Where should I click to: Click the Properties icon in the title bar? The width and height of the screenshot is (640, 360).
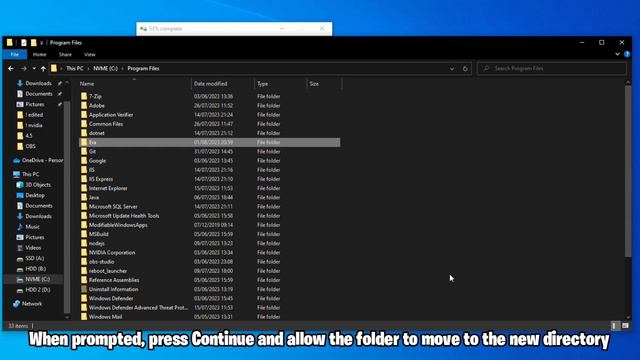tap(24, 42)
